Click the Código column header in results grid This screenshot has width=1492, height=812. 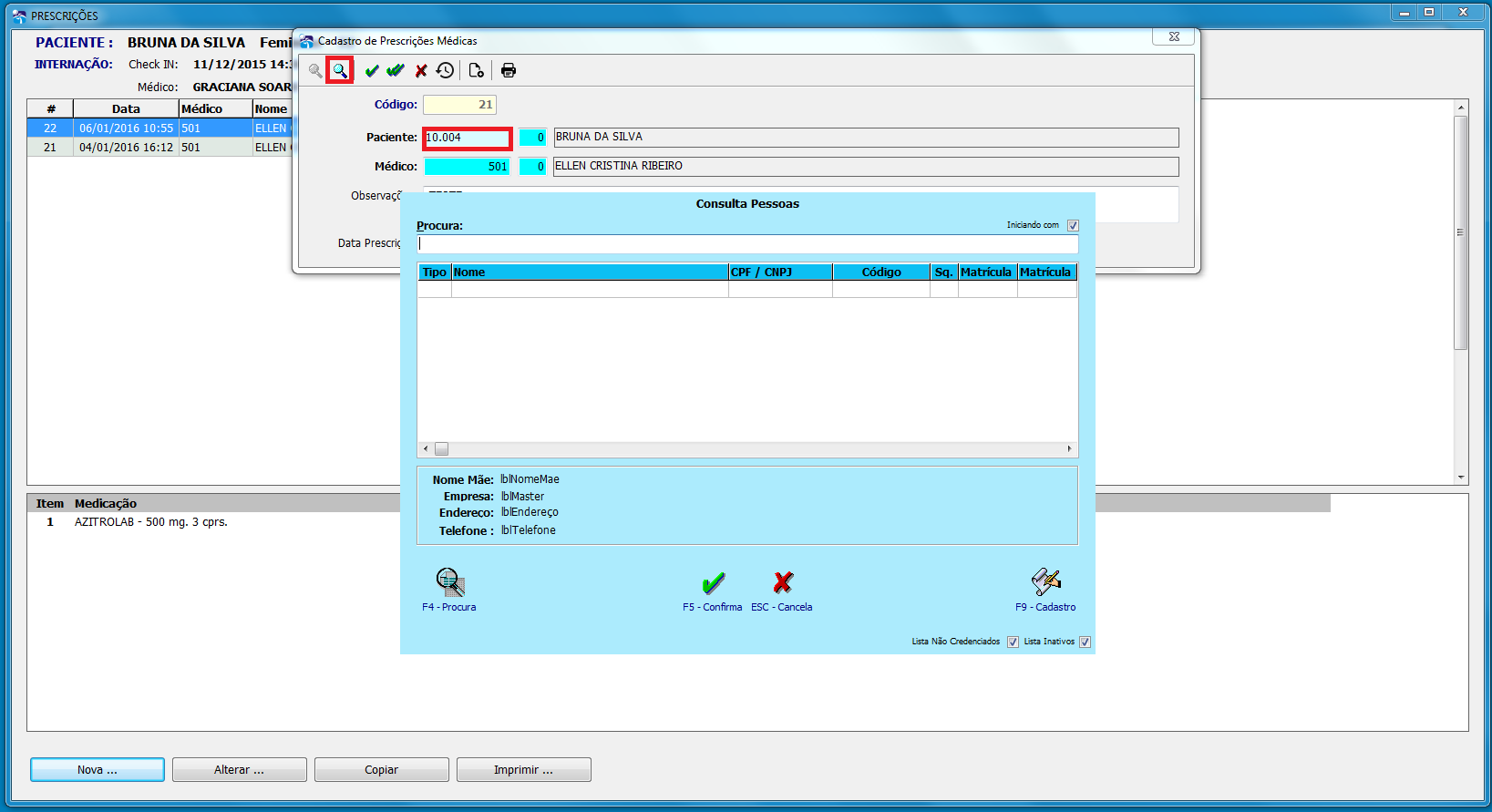tap(881, 272)
